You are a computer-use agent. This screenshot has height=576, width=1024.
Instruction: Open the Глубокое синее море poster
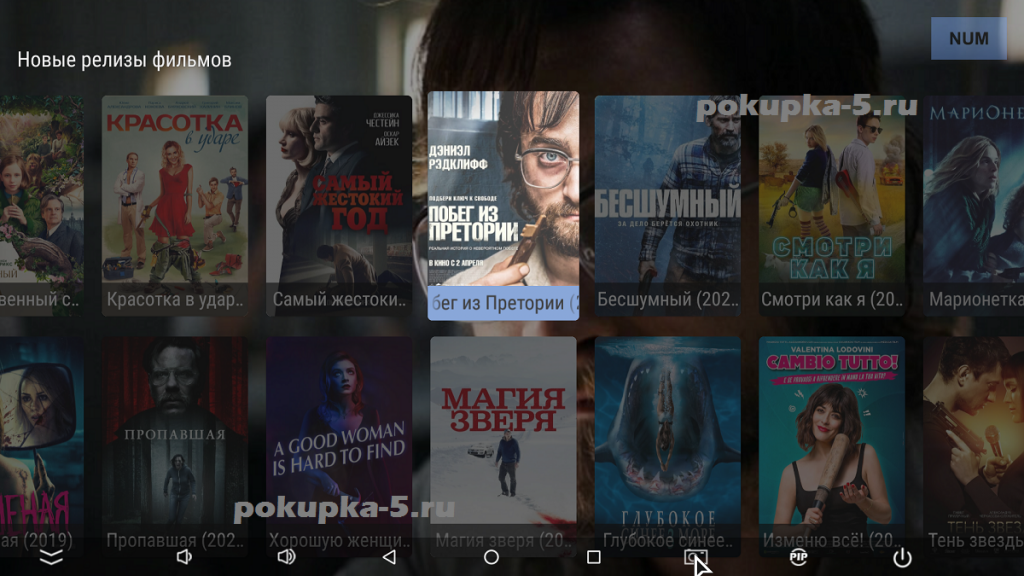pyautogui.click(x=667, y=446)
